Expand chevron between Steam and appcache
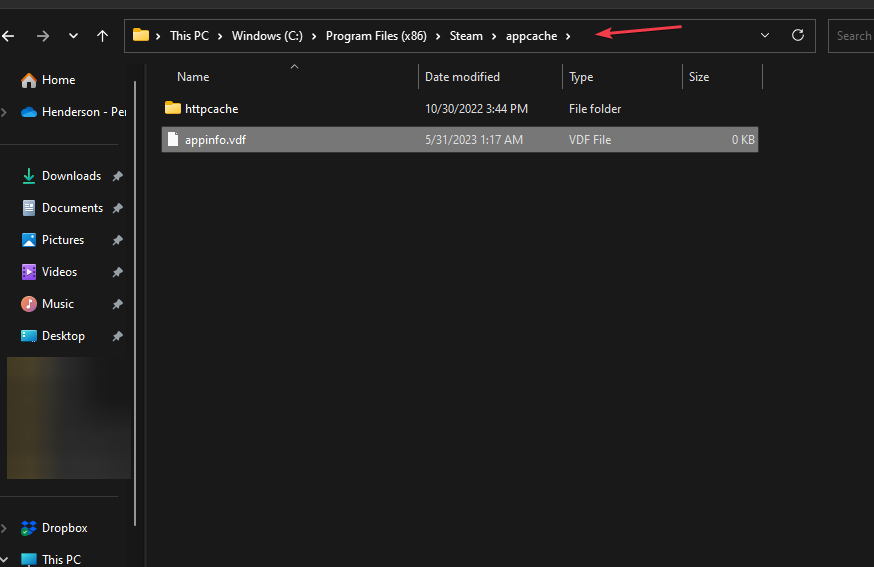This screenshot has width=874, height=567. point(494,36)
